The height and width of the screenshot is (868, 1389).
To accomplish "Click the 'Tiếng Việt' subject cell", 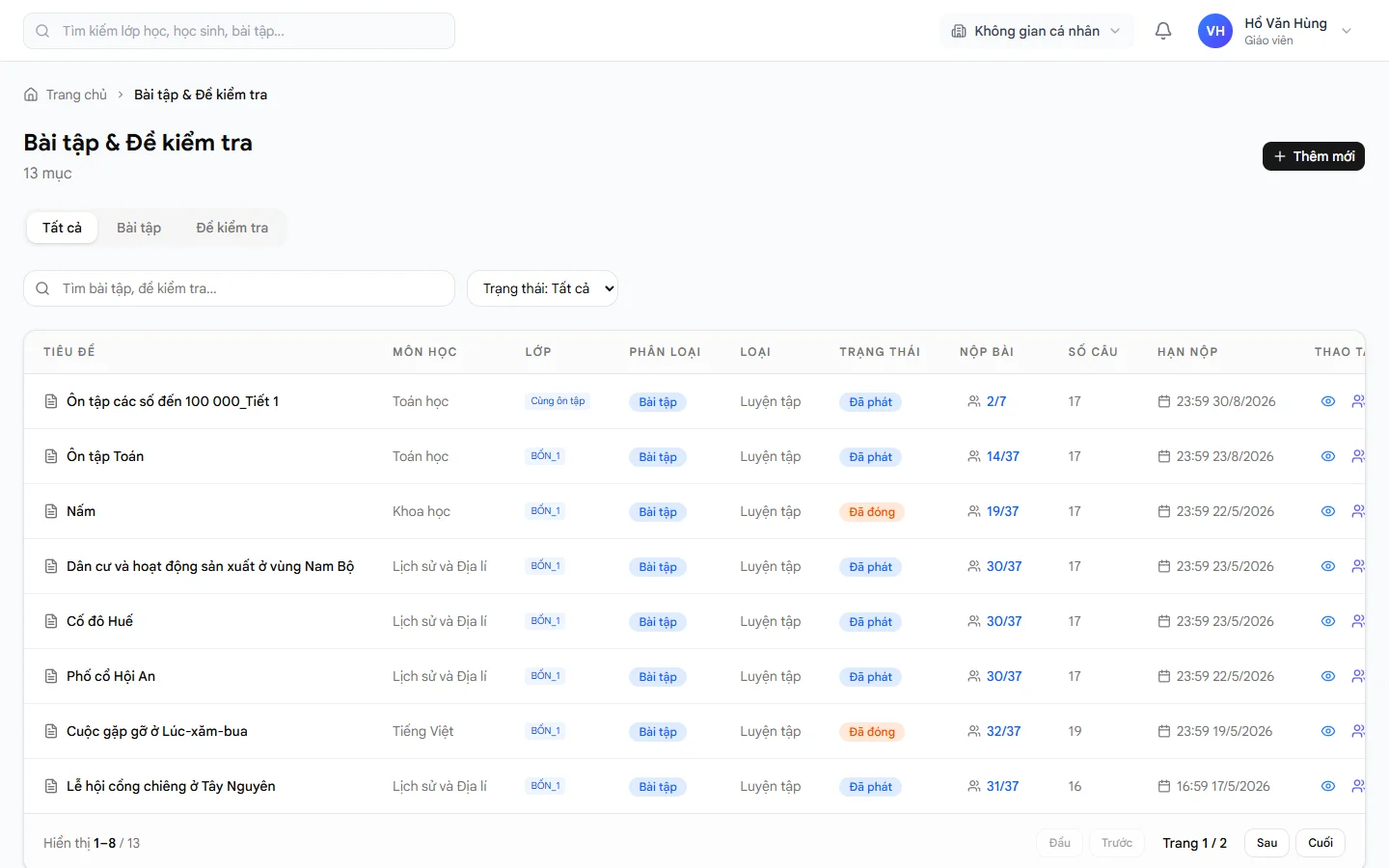I will pos(422,731).
